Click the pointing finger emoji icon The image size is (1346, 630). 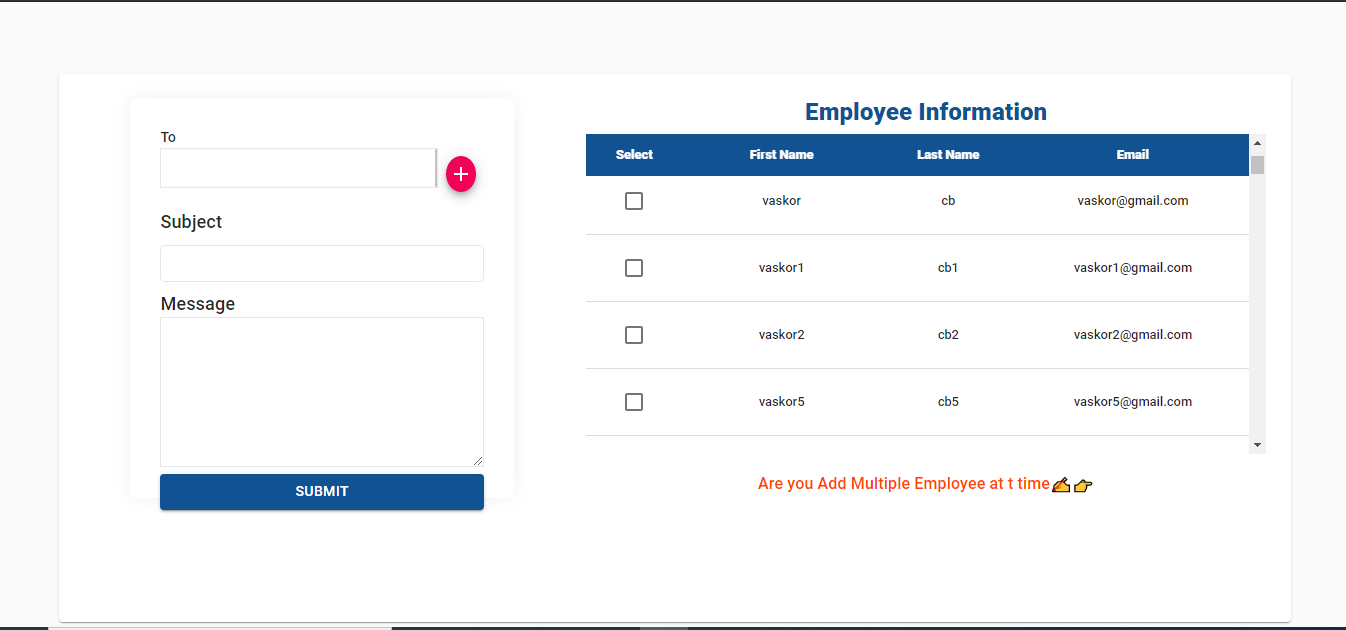(x=1083, y=486)
